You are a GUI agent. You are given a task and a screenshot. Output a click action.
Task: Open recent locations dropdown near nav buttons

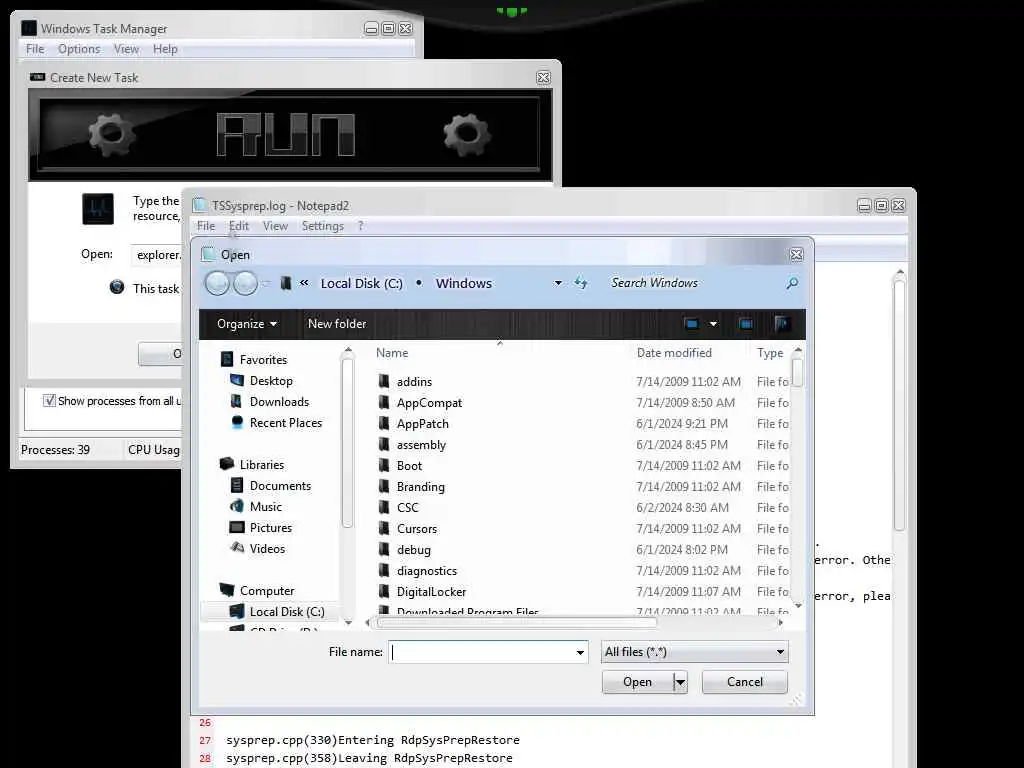(x=266, y=283)
